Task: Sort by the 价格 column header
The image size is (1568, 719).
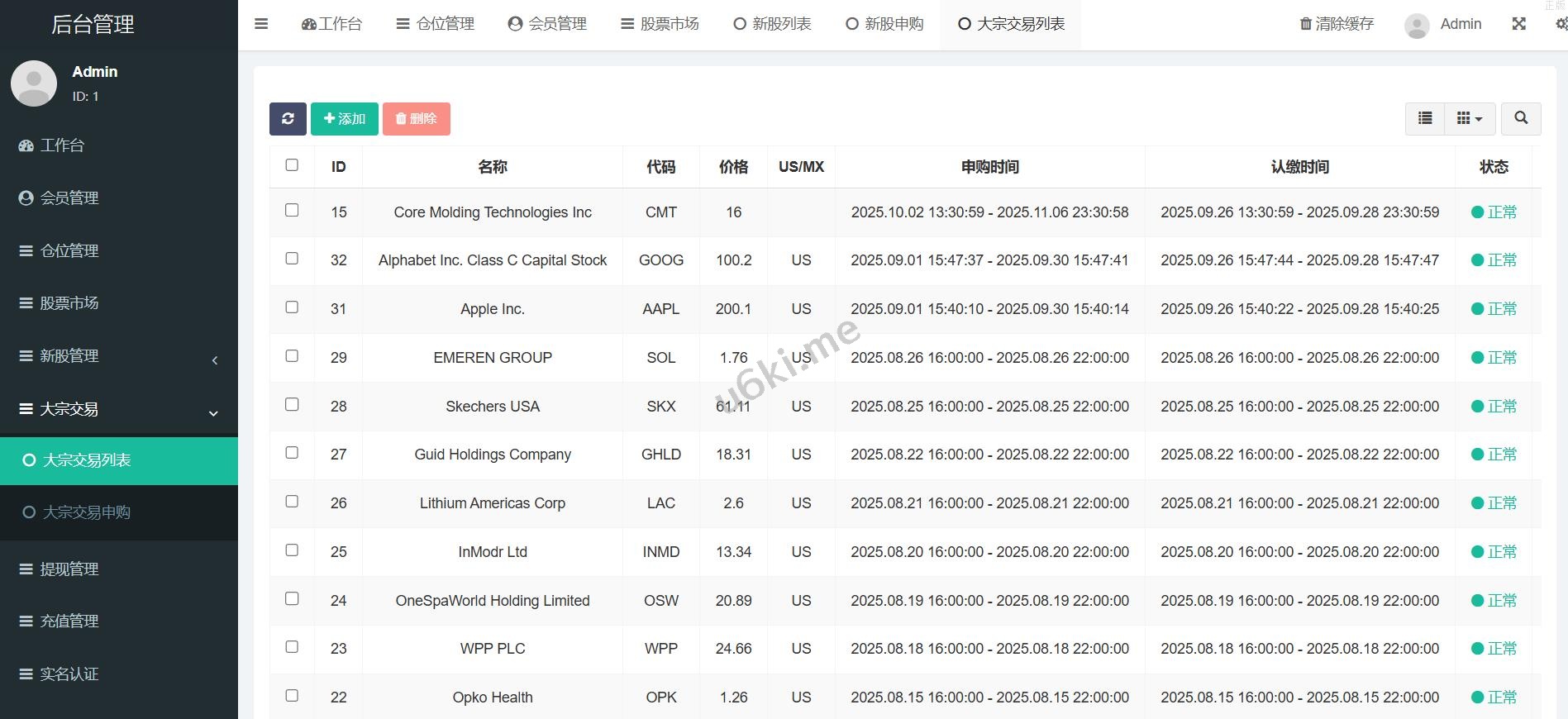Action: click(733, 167)
